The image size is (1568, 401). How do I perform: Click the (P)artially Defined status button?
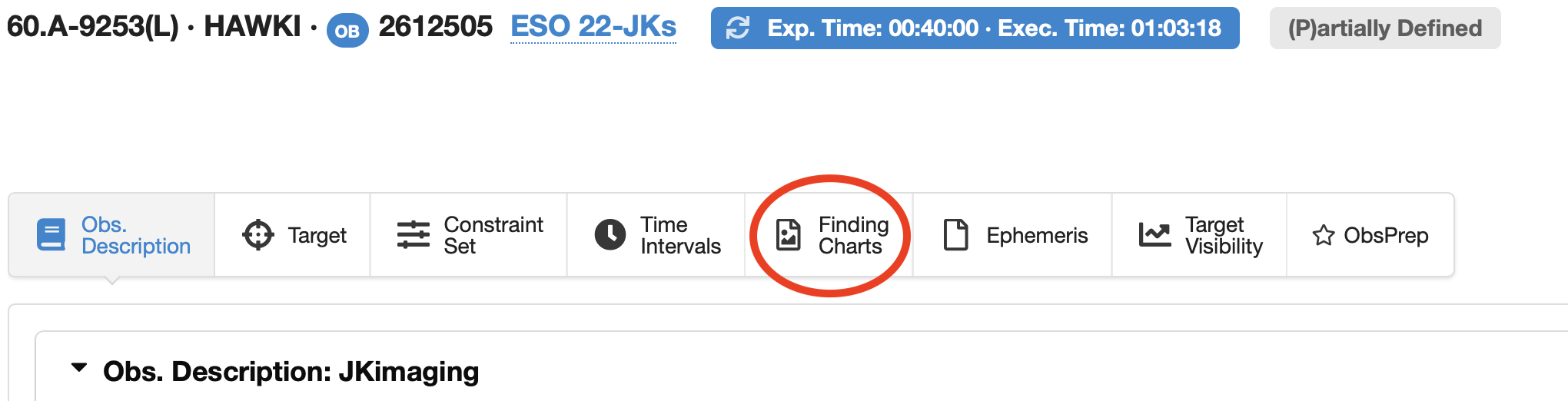(x=1384, y=28)
